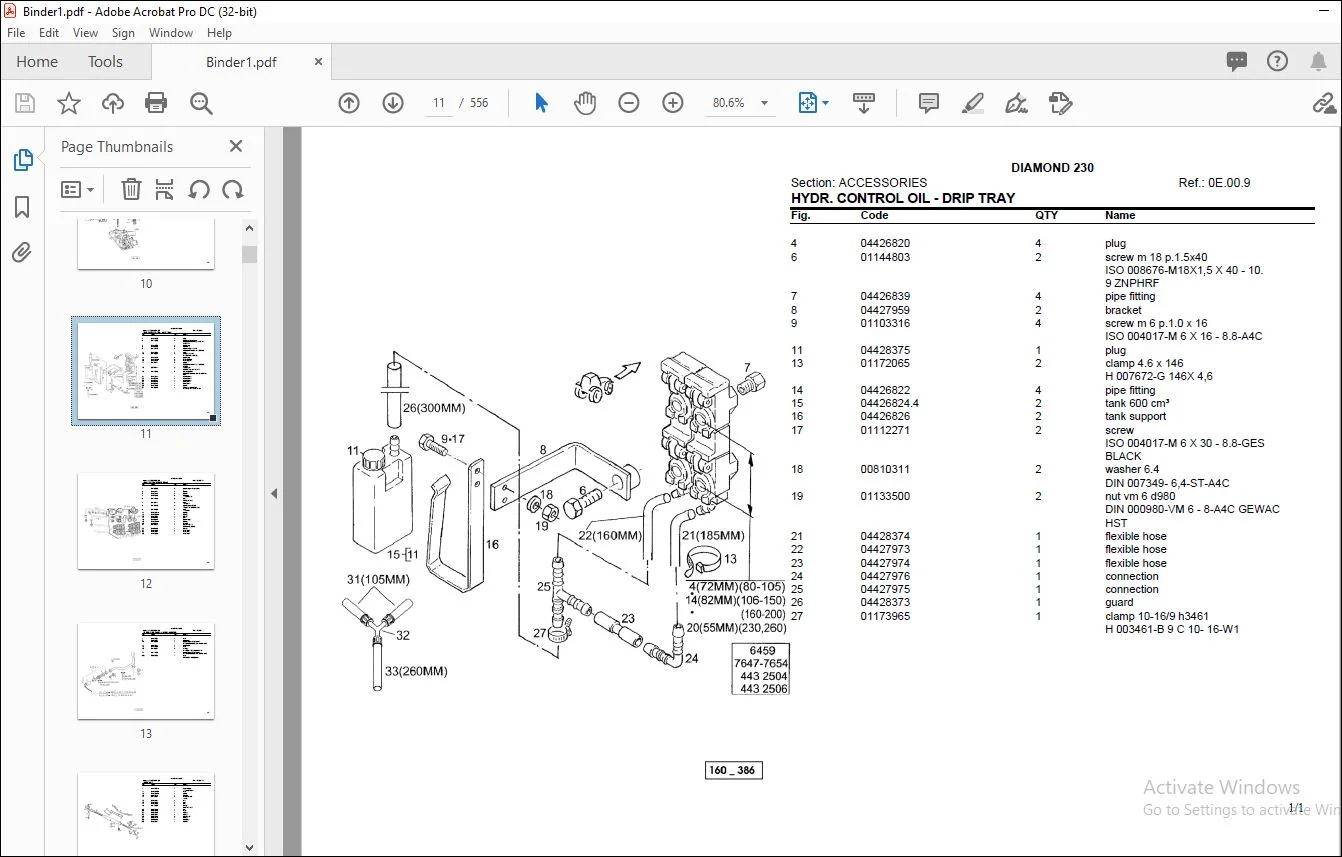This screenshot has width=1342, height=857.
Task: Bookmark this file with the star icon
Action: coord(68,103)
